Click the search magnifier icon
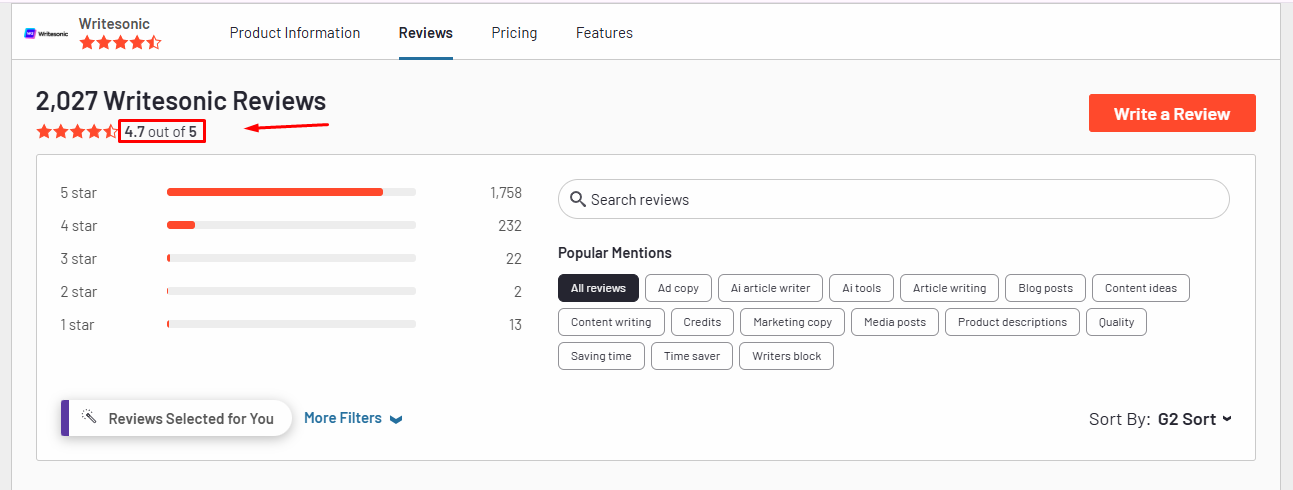This screenshot has height=490, width=1293. [x=577, y=199]
